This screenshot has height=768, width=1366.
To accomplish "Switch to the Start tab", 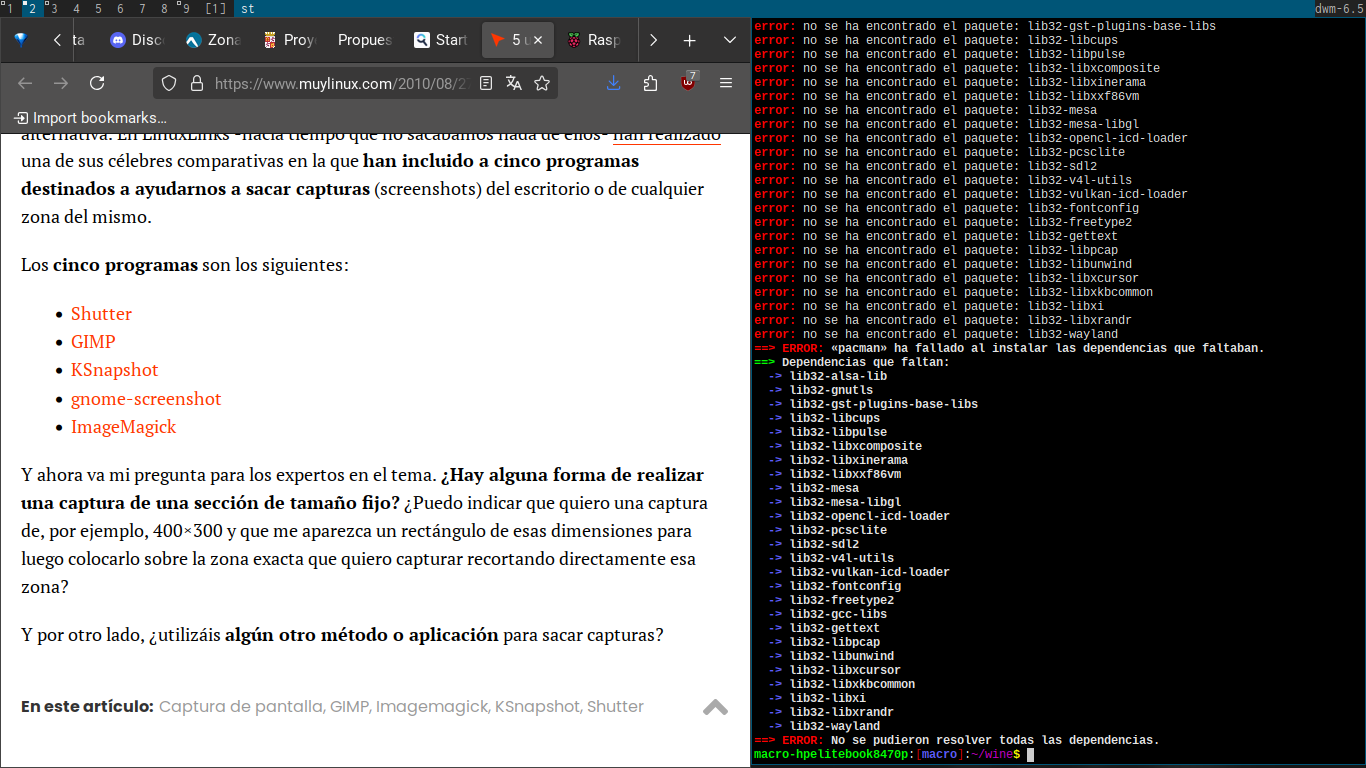I will (440, 40).
